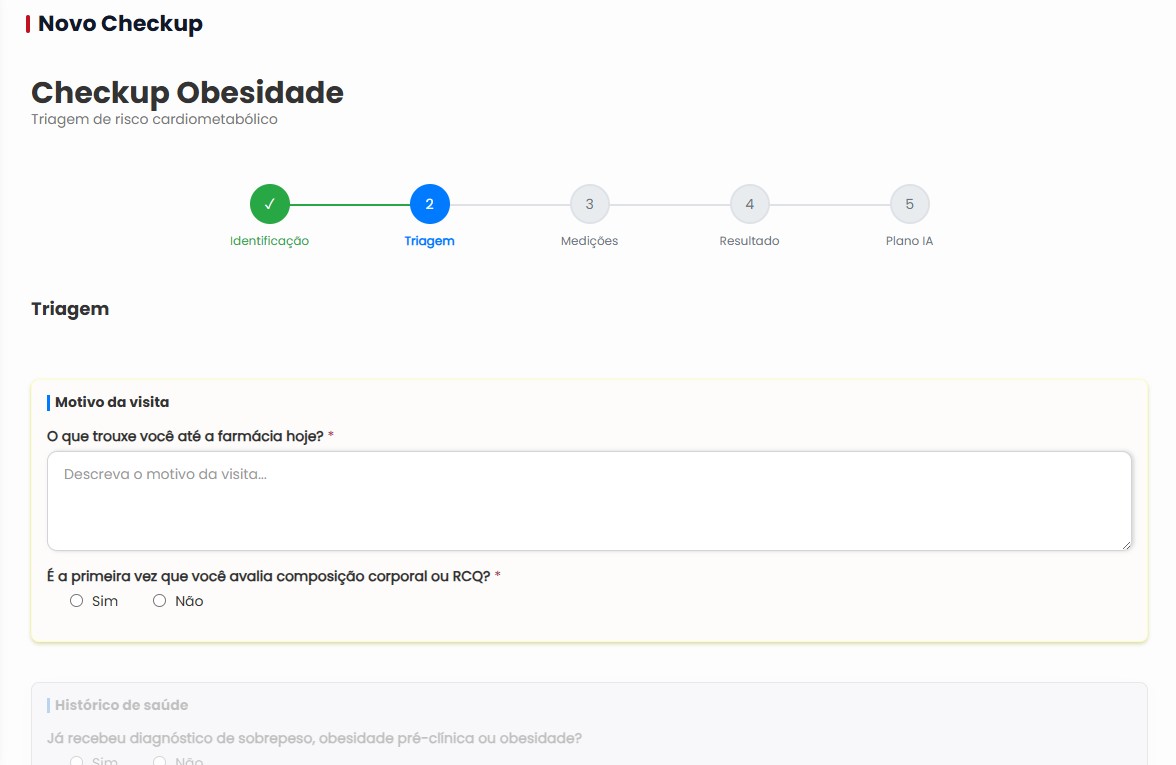This screenshot has width=1176, height=765.
Task: Open the Medições step label
Action: point(590,241)
